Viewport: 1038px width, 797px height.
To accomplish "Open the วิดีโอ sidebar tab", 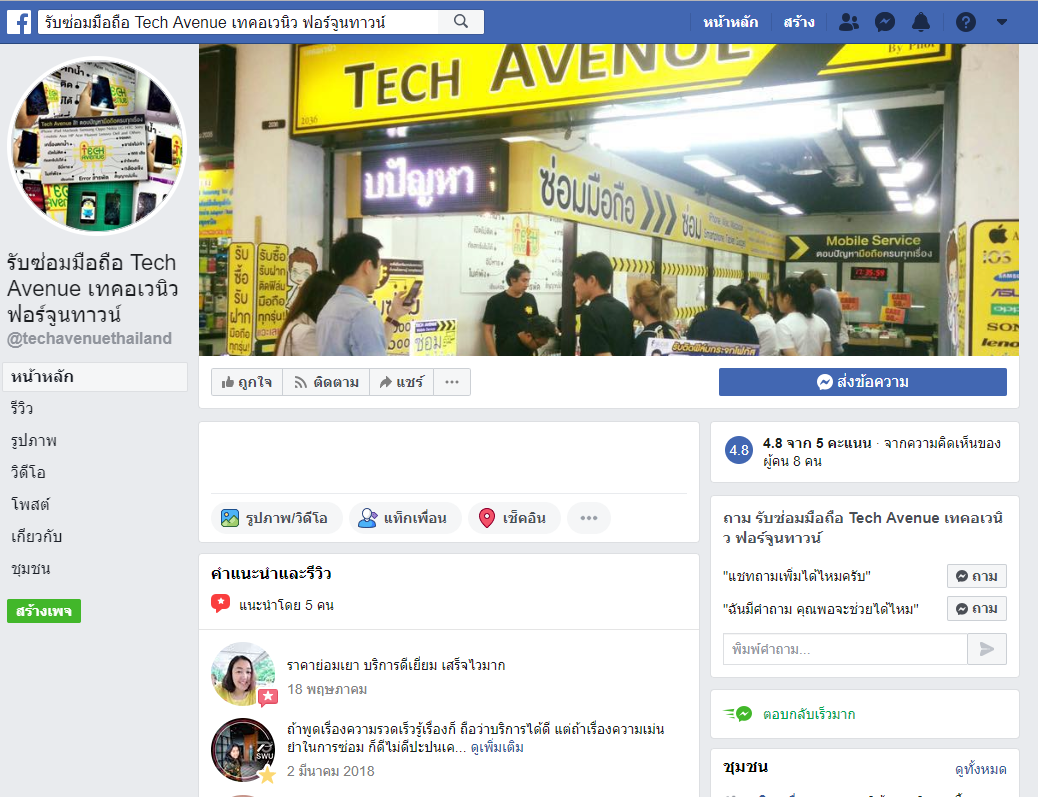I will pos(28,472).
